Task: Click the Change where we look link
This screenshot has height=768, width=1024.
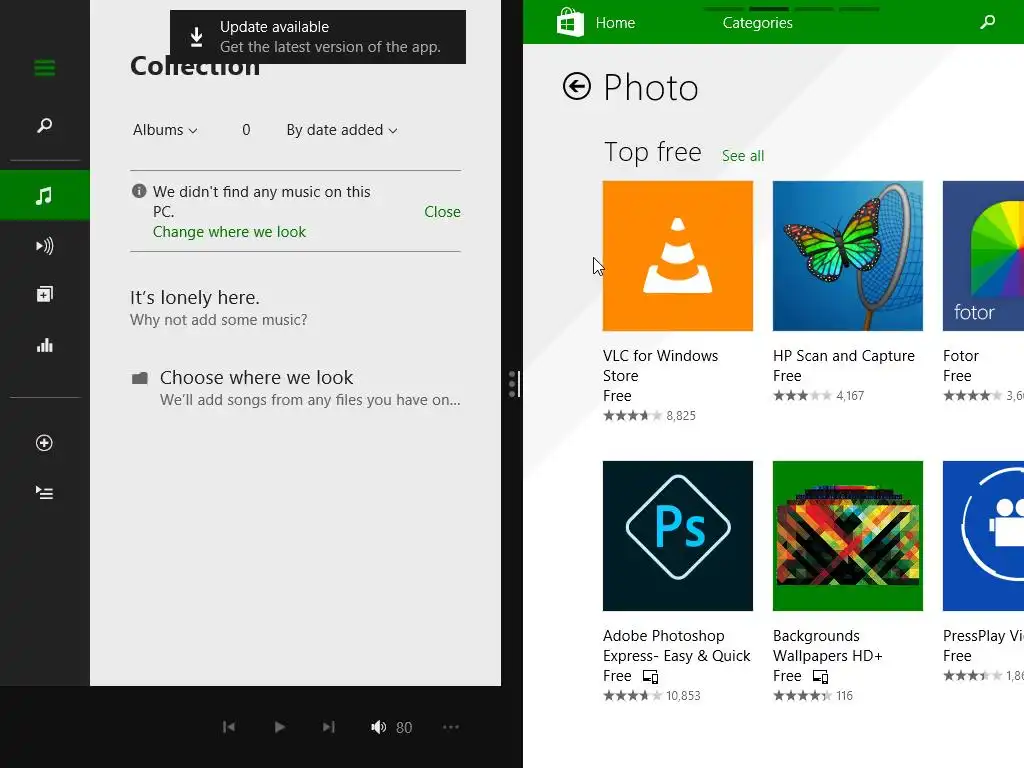Action: click(x=229, y=232)
